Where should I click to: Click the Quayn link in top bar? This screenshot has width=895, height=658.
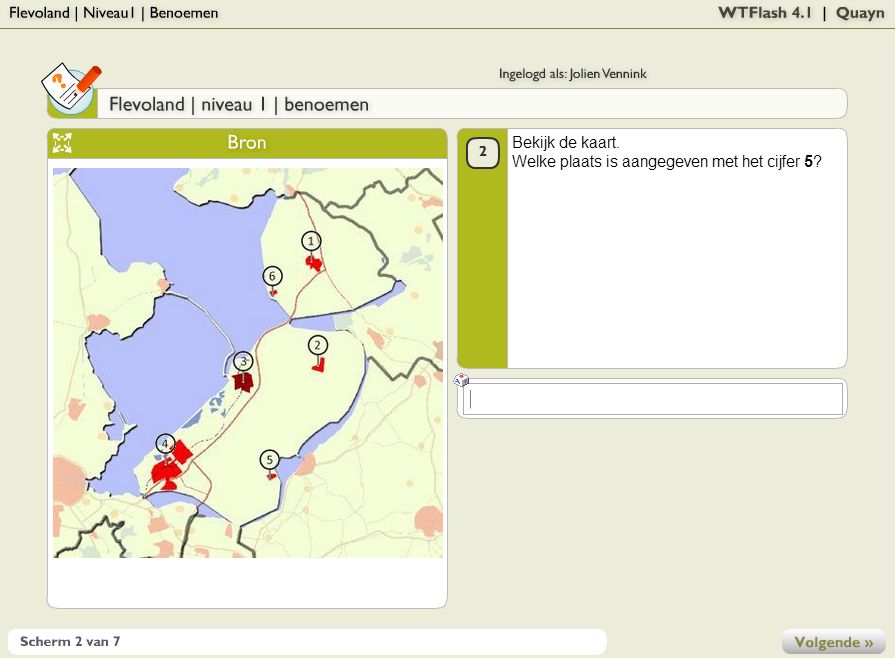[860, 13]
